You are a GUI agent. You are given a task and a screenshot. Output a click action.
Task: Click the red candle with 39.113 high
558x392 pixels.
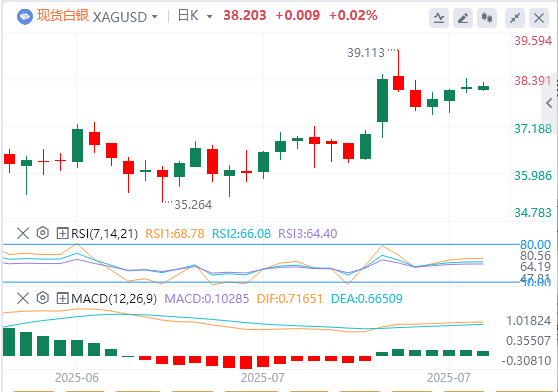coord(399,83)
